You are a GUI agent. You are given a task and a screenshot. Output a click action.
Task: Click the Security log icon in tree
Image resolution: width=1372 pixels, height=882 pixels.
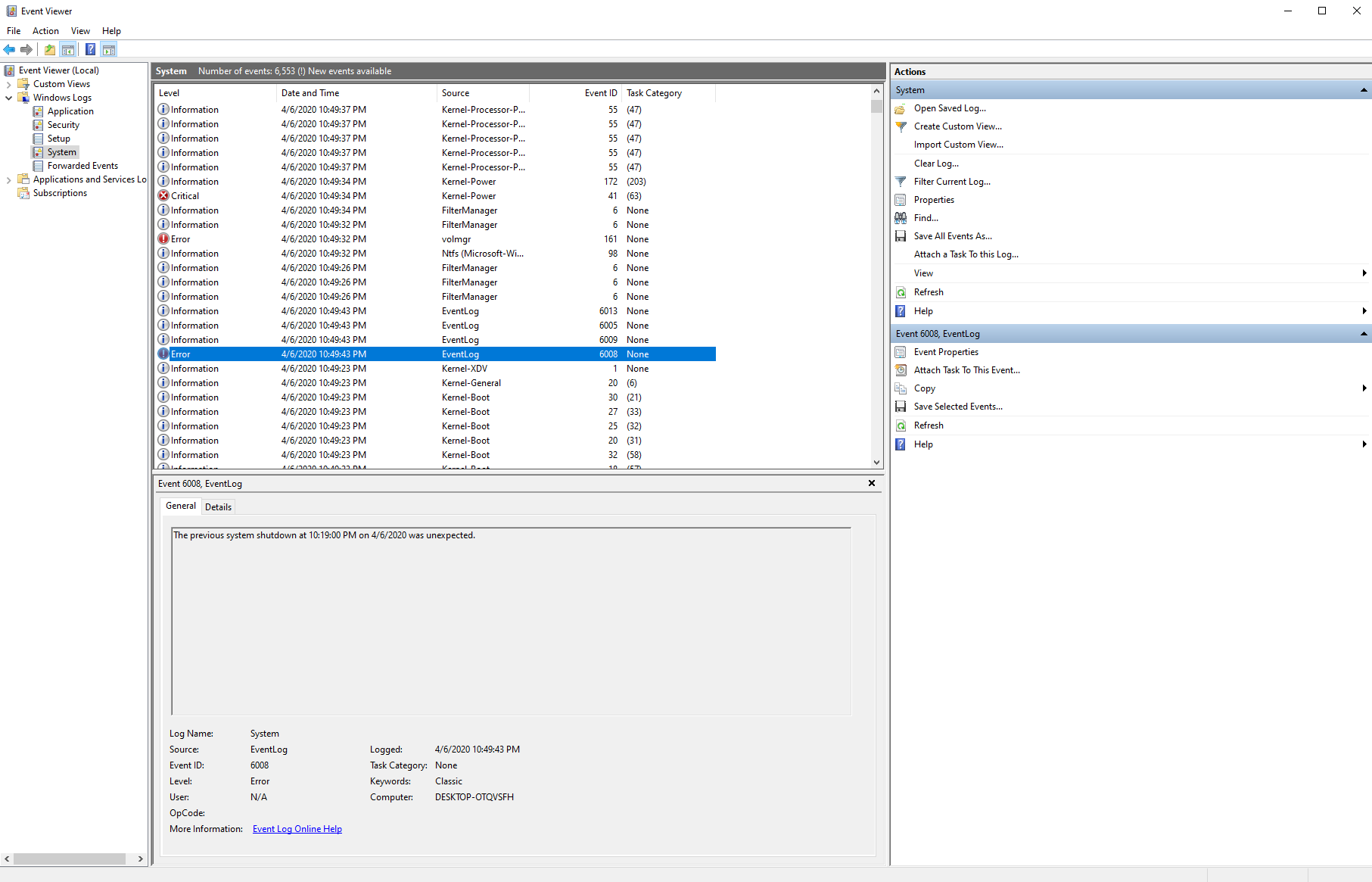tap(38, 125)
